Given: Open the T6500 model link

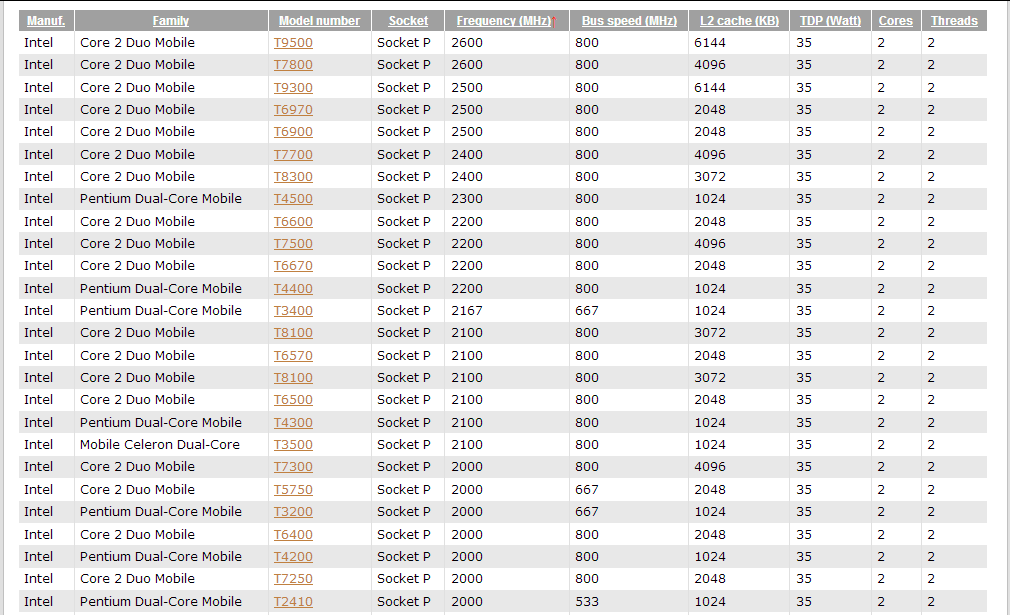Looking at the screenshot, I should pos(293,399).
